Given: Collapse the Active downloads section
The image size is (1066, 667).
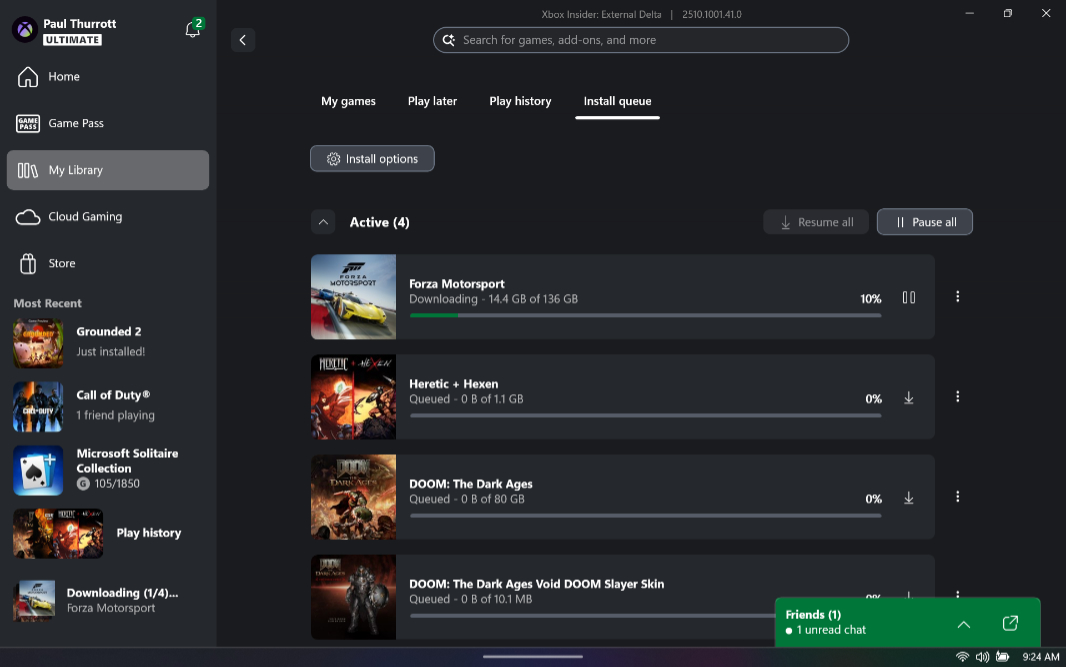Looking at the screenshot, I should tap(323, 222).
